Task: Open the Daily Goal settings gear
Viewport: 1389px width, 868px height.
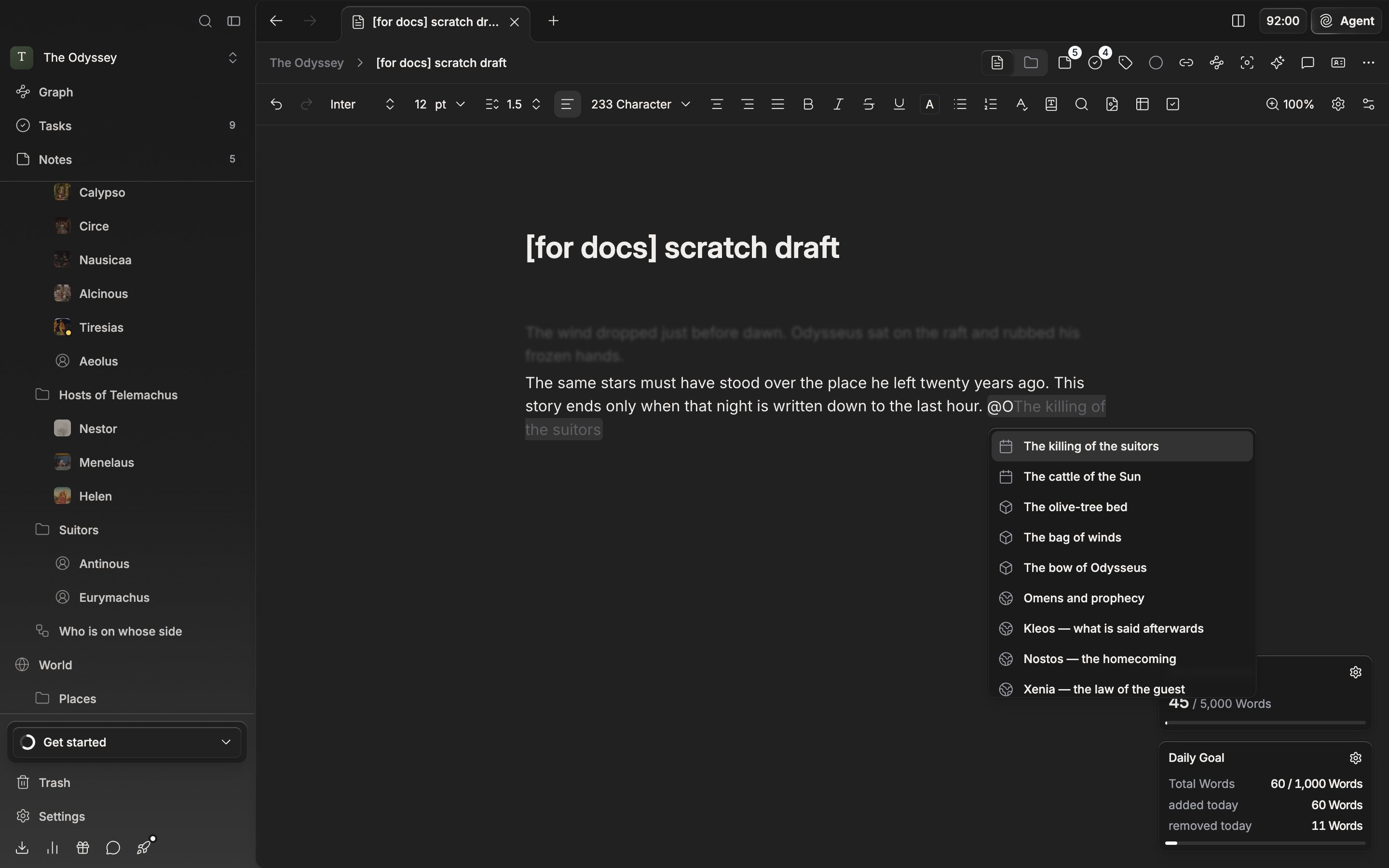Action: [x=1356, y=758]
